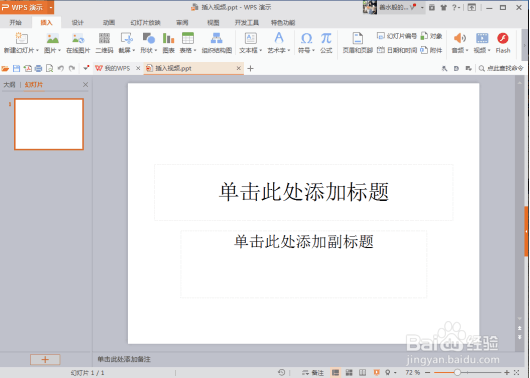Switch to Normal view in status bar
This screenshot has height=378, width=530.
(335, 373)
